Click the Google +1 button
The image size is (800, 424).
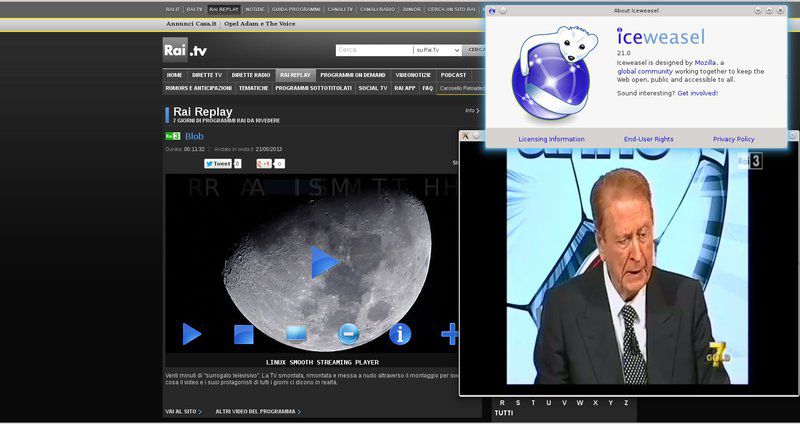(265, 163)
